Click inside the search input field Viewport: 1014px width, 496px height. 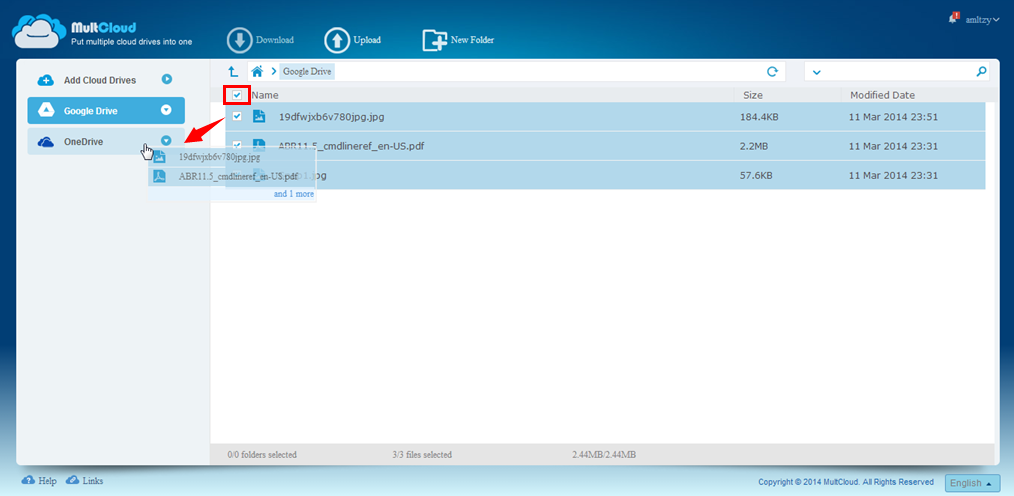click(x=895, y=72)
